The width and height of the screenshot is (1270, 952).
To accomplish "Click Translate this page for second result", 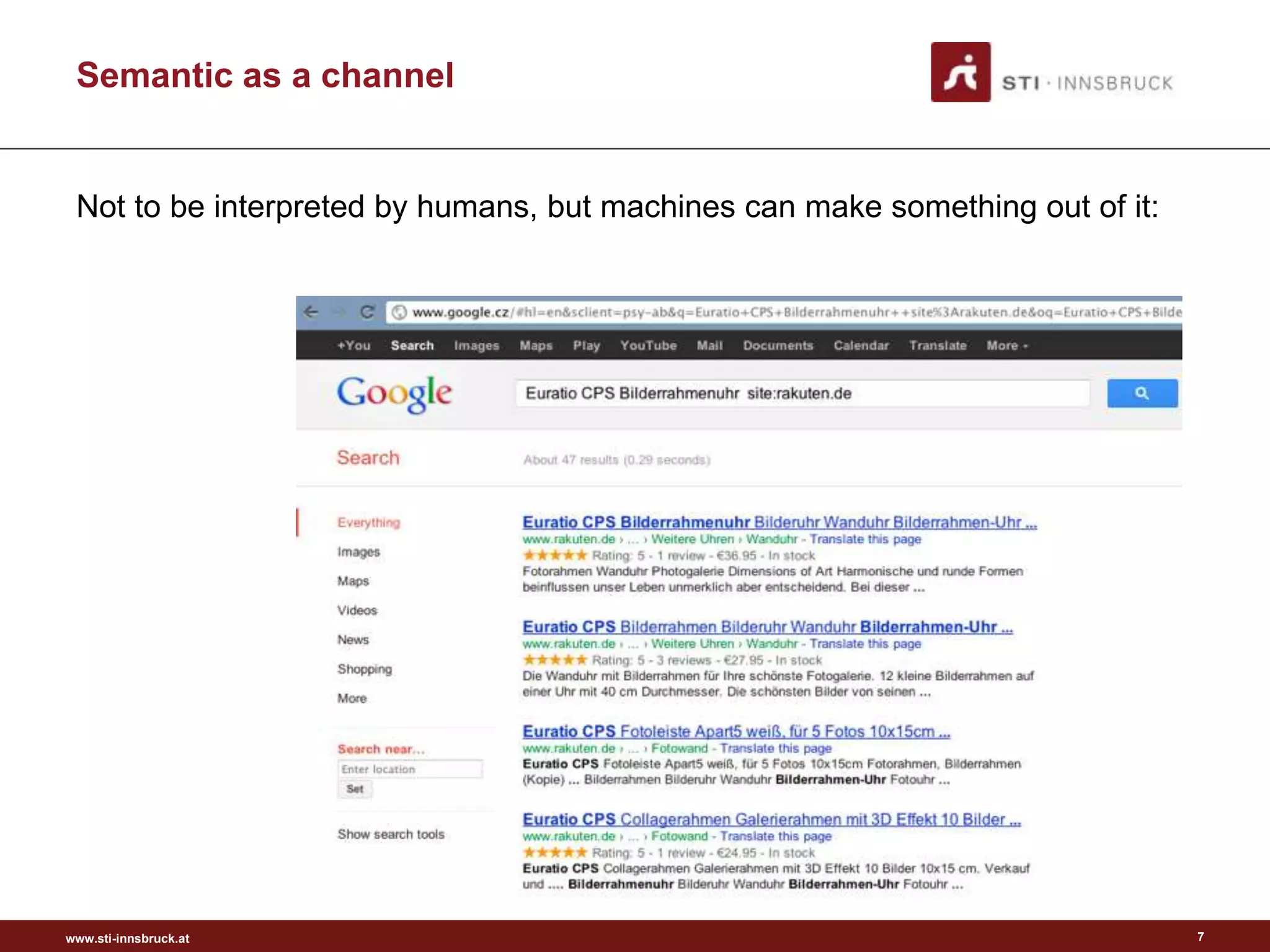I will tap(865, 644).
